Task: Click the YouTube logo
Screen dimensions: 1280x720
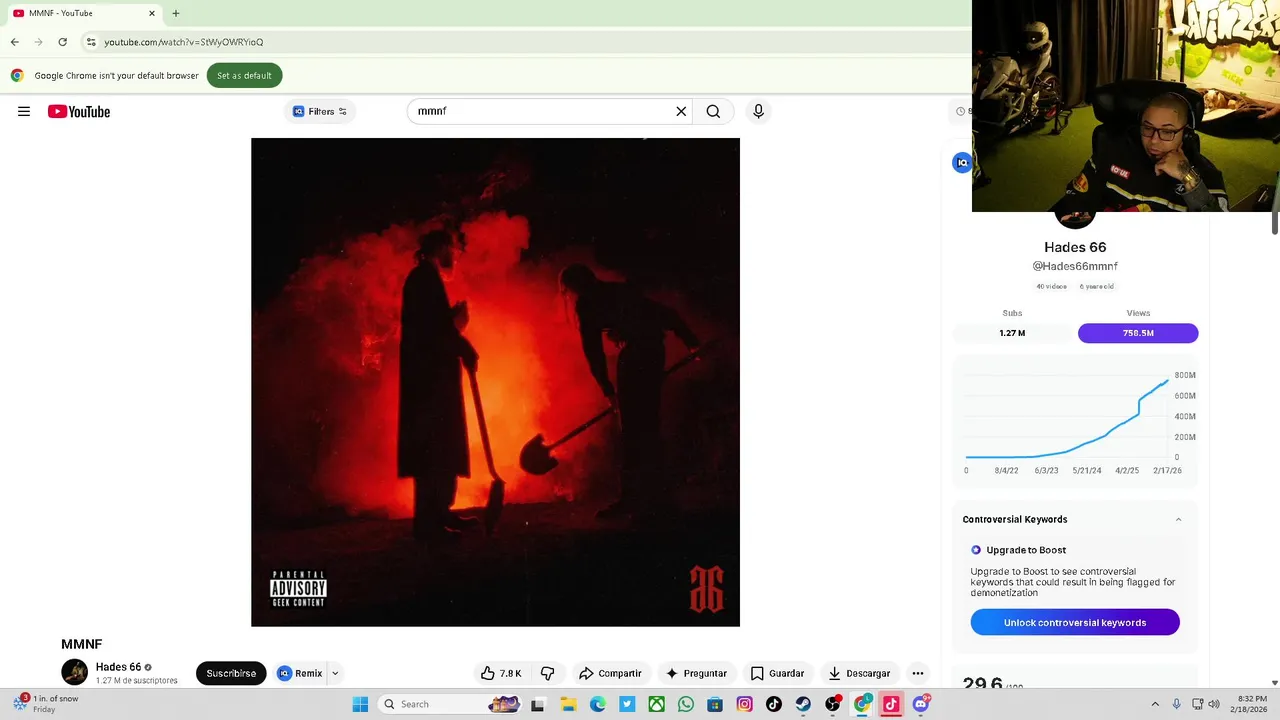Action: pos(79,111)
